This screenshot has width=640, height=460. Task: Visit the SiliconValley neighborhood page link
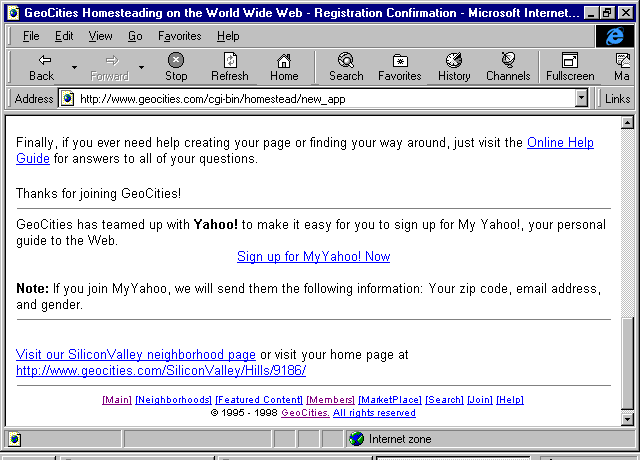(x=136, y=354)
